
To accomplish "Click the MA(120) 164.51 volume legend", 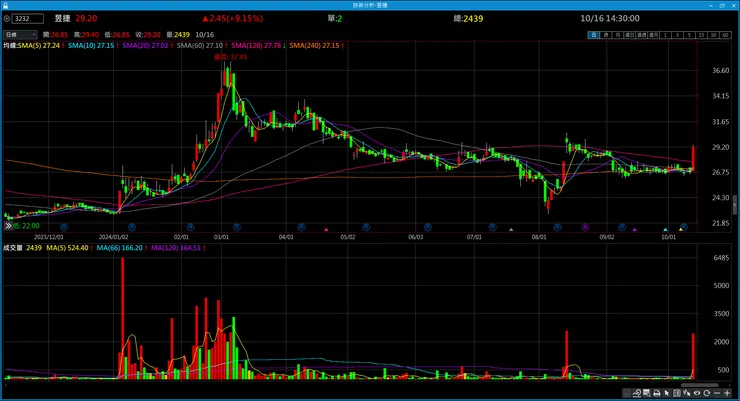I will point(176,248).
